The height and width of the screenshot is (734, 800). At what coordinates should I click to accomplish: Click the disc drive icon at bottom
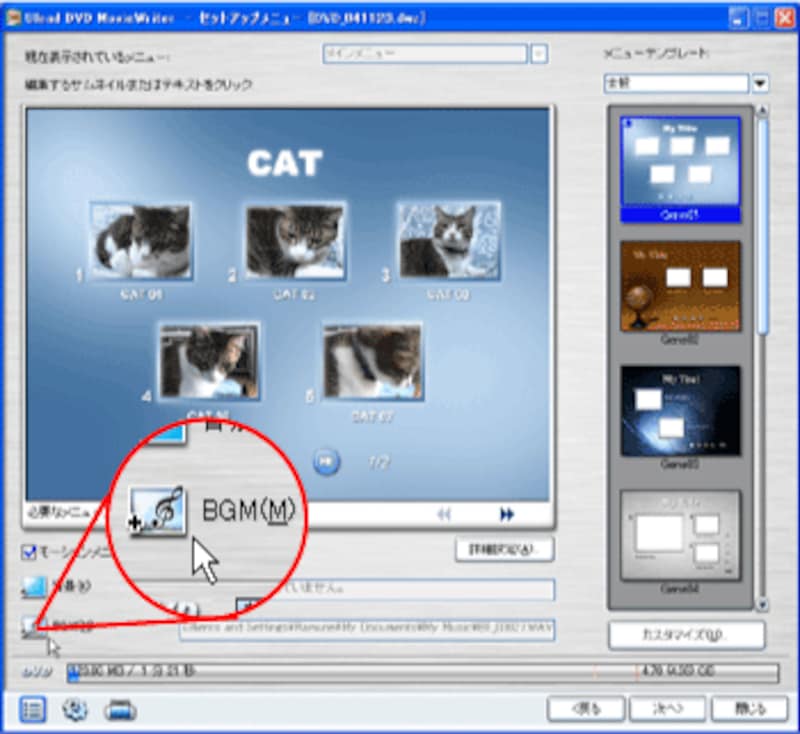[x=120, y=709]
